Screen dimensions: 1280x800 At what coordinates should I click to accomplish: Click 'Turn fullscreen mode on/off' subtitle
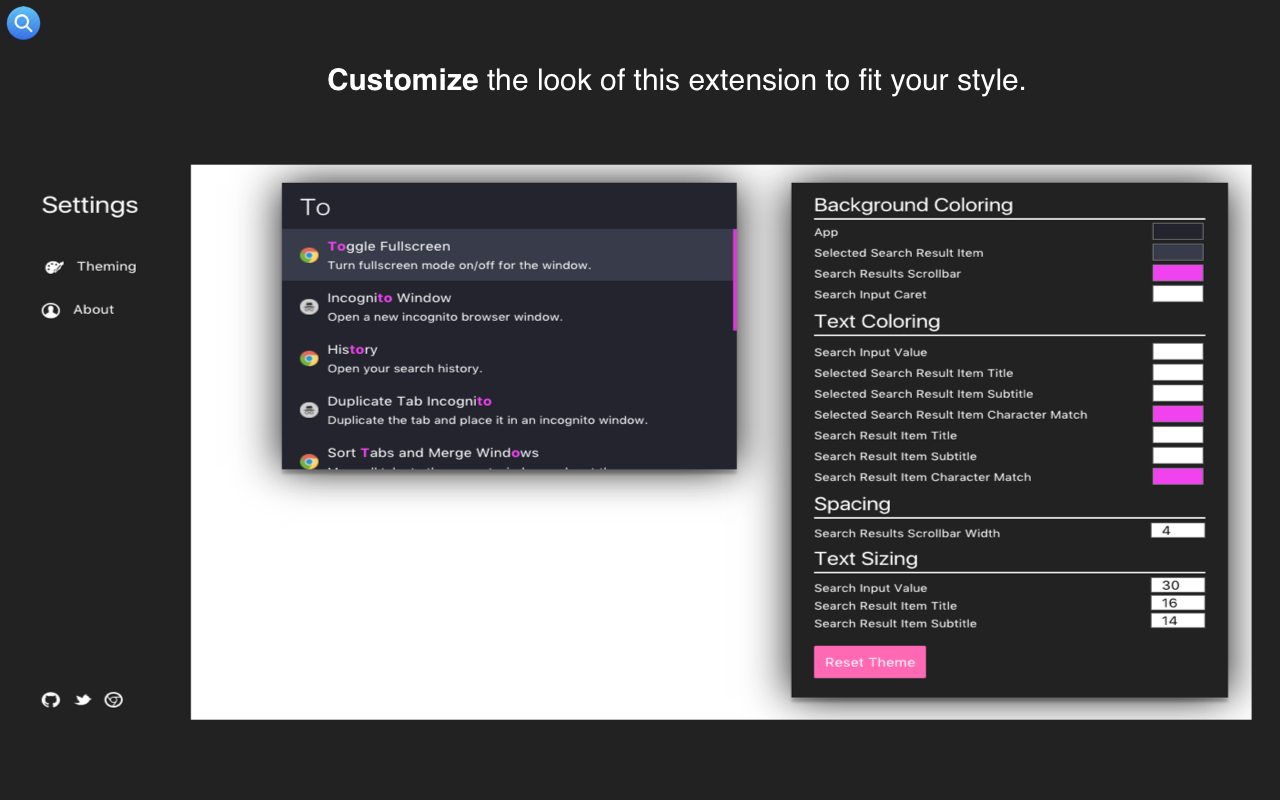(459, 265)
